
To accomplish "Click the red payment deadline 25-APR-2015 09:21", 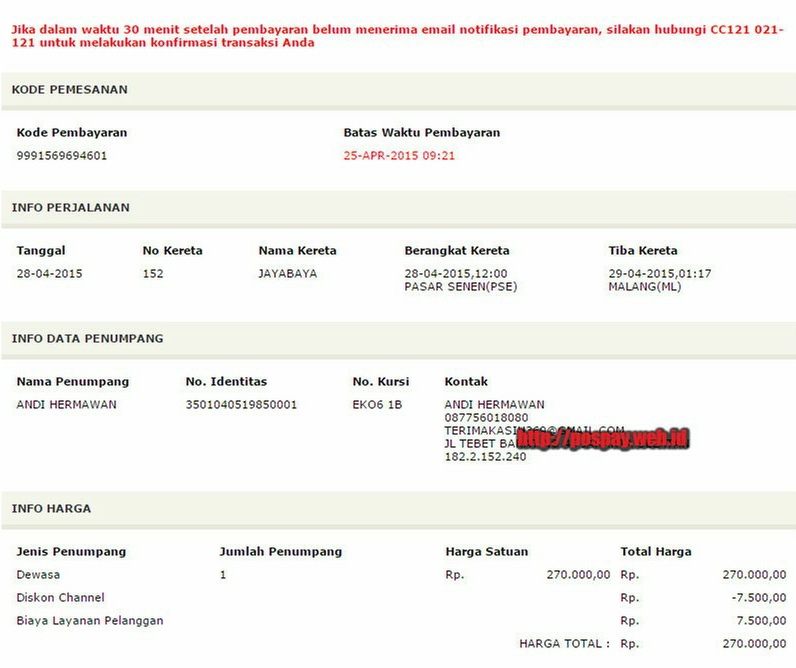I will click(399, 156).
